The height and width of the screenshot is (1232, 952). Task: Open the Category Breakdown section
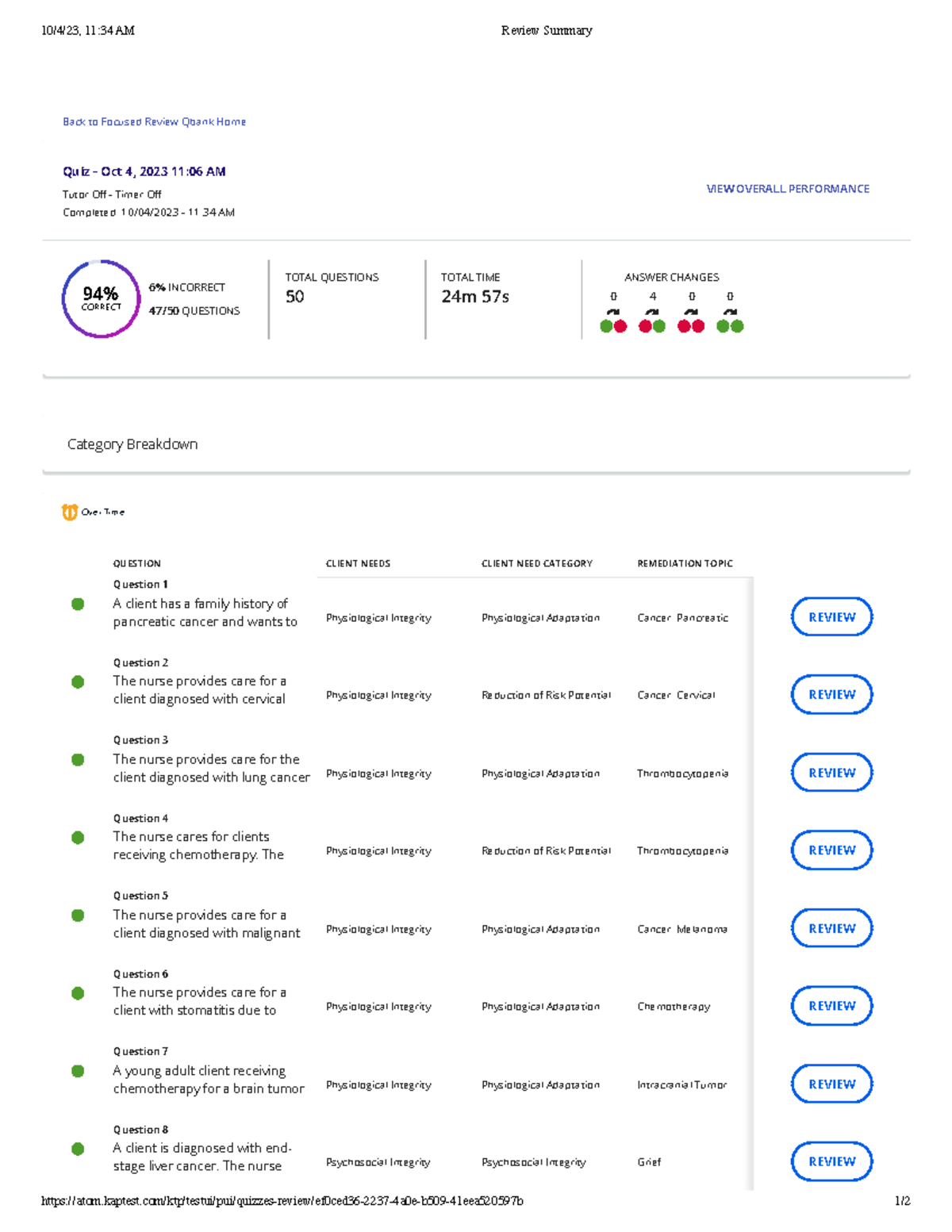(x=132, y=443)
